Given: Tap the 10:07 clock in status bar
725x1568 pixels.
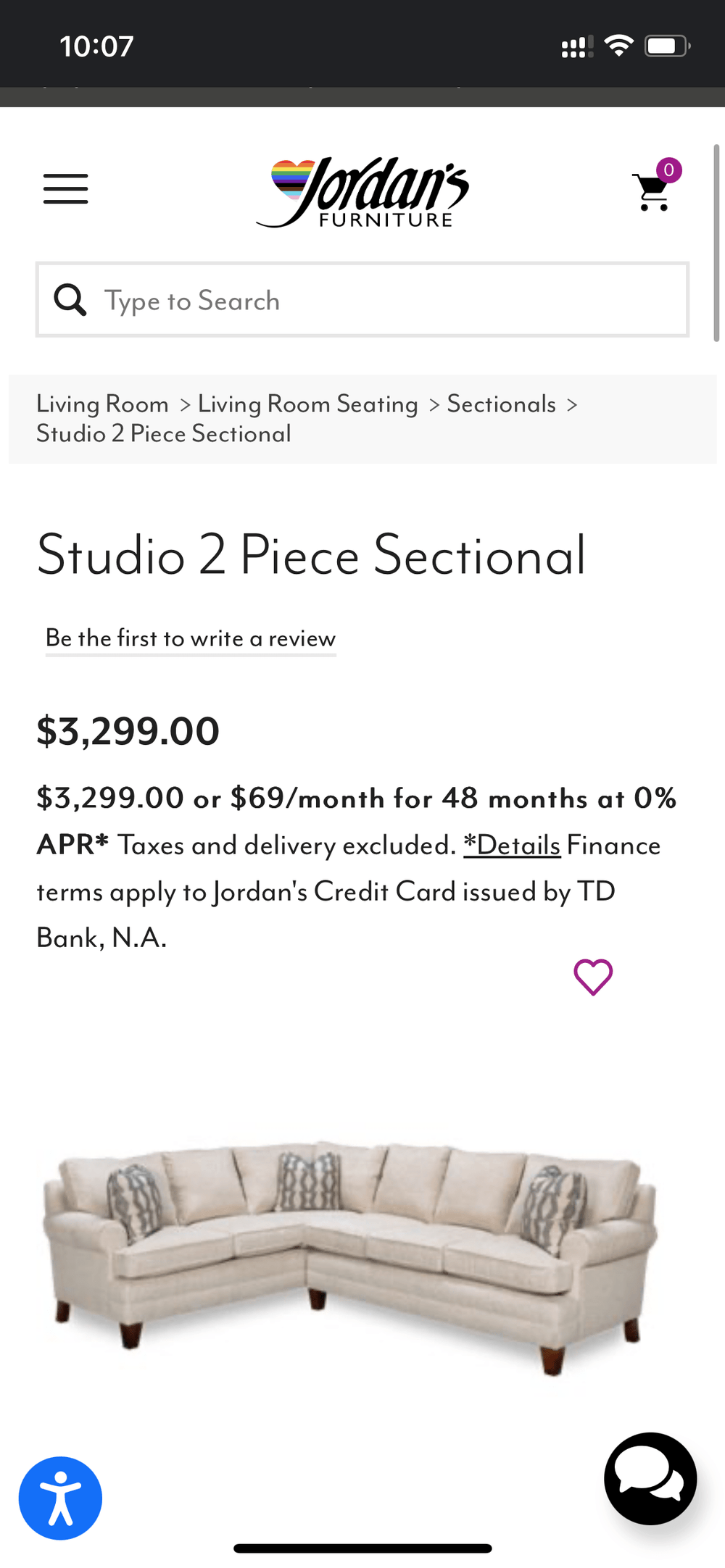Looking at the screenshot, I should coord(96,46).
